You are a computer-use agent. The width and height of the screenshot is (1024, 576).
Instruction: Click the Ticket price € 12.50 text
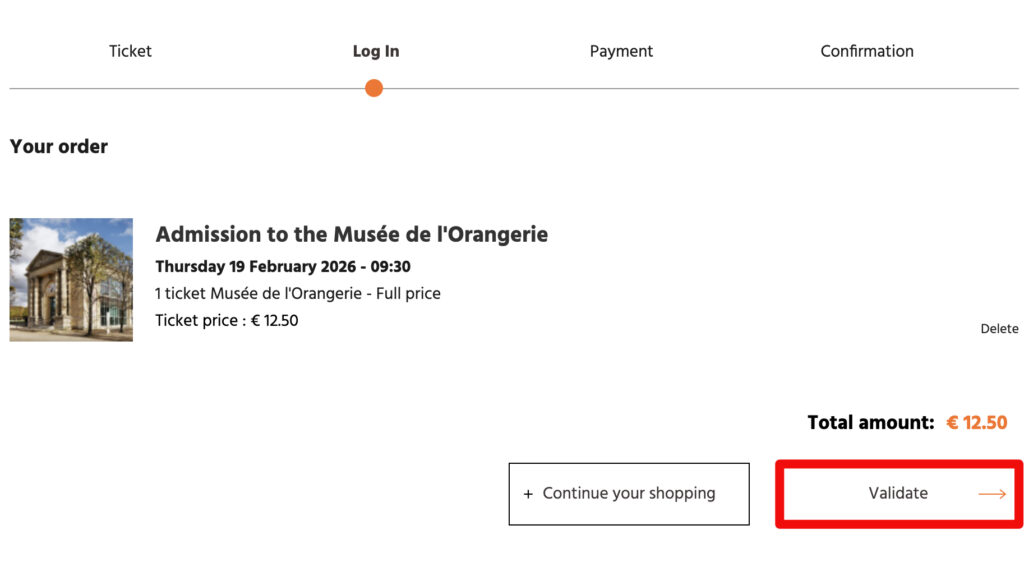(227, 321)
